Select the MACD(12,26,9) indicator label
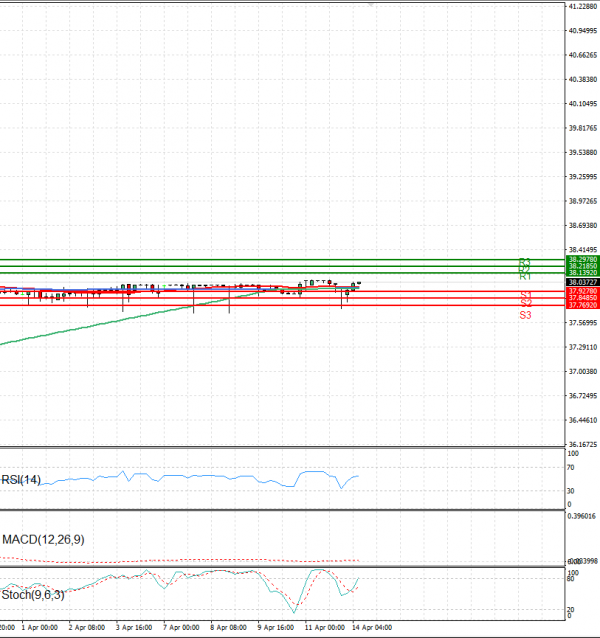The width and height of the screenshot is (600, 638). [x=43, y=540]
